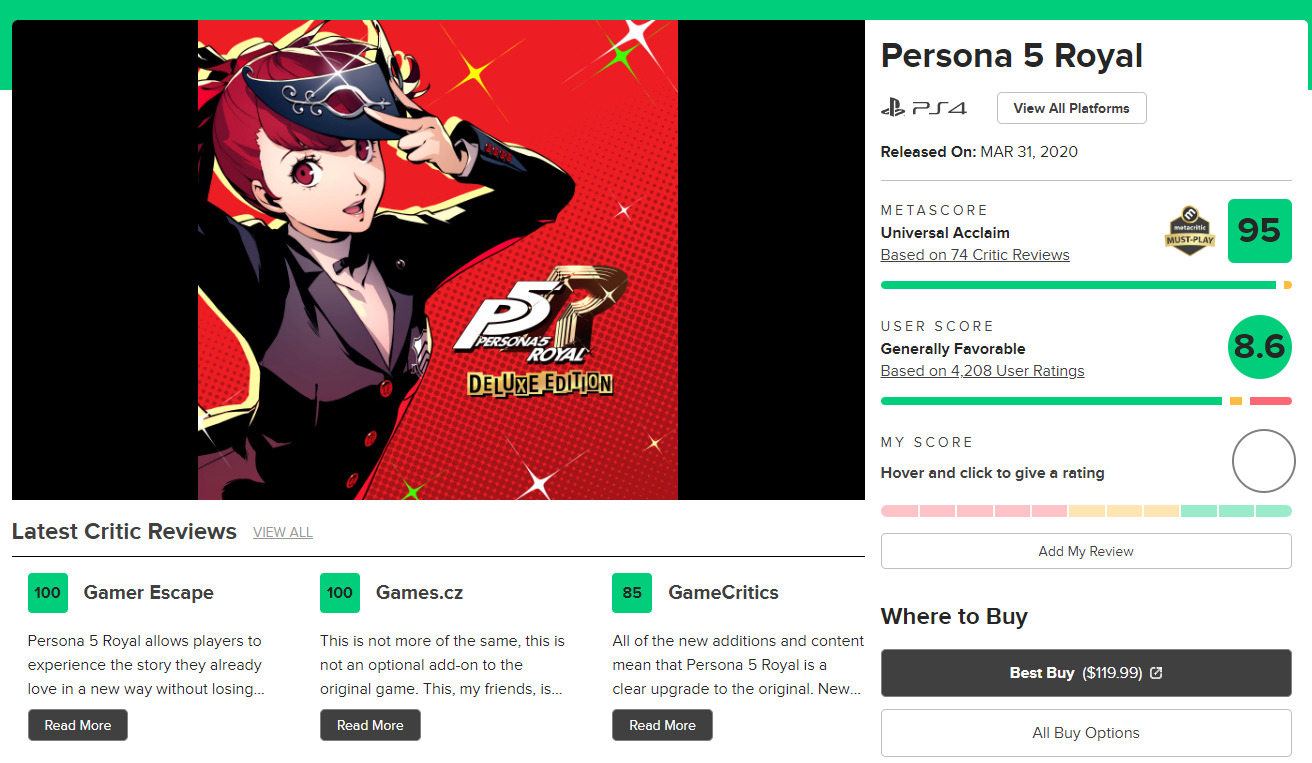Click GameCritics' 85 score badge
The image size is (1312, 763).
pos(632,593)
